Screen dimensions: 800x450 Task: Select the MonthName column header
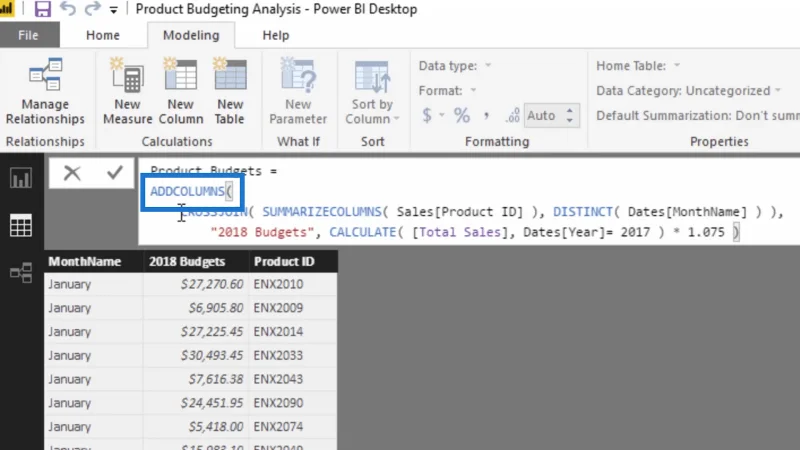coord(93,261)
